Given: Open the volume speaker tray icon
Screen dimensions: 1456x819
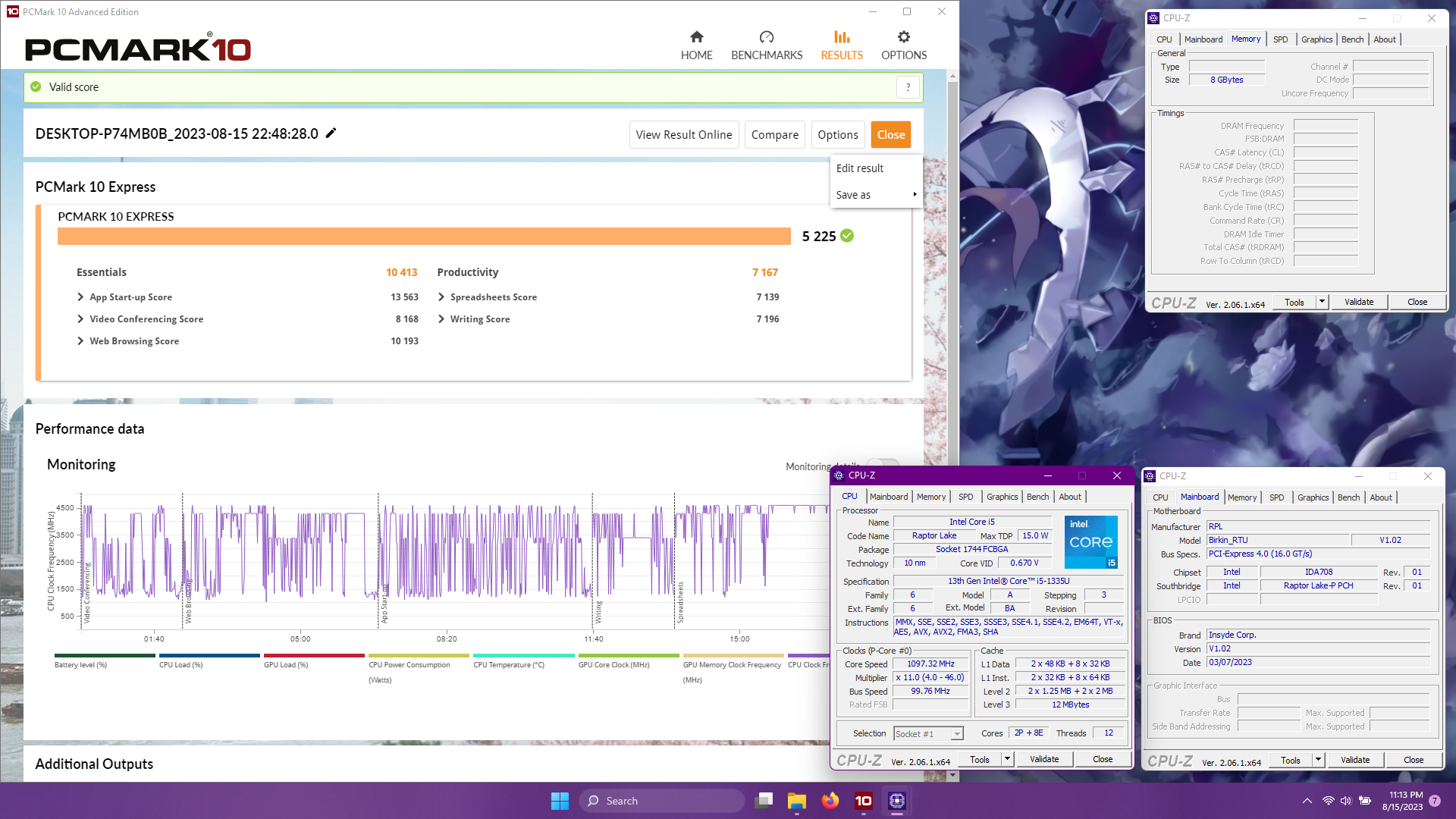Looking at the screenshot, I should point(1346,801).
